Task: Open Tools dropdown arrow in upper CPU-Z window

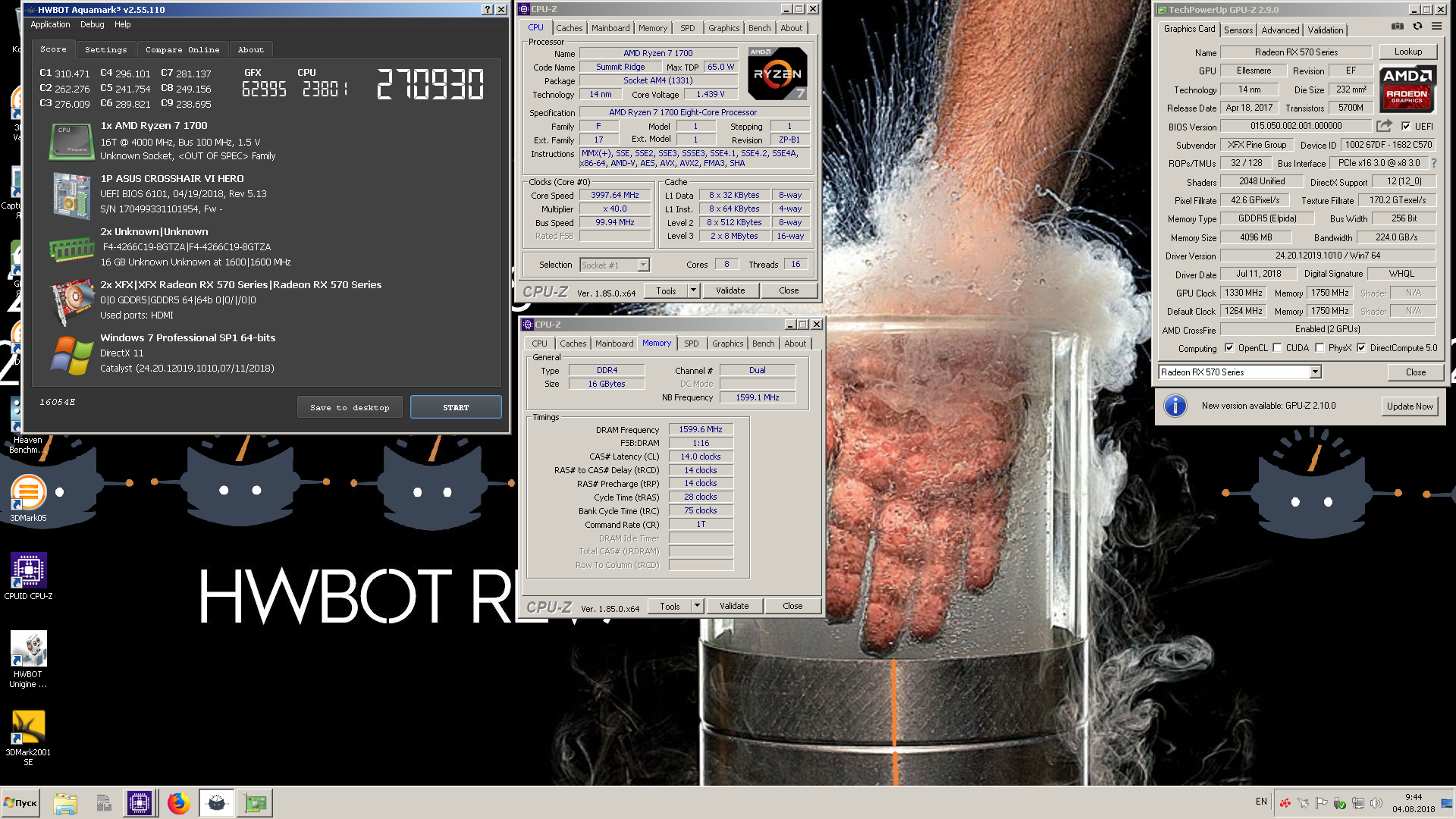Action: 692,290
